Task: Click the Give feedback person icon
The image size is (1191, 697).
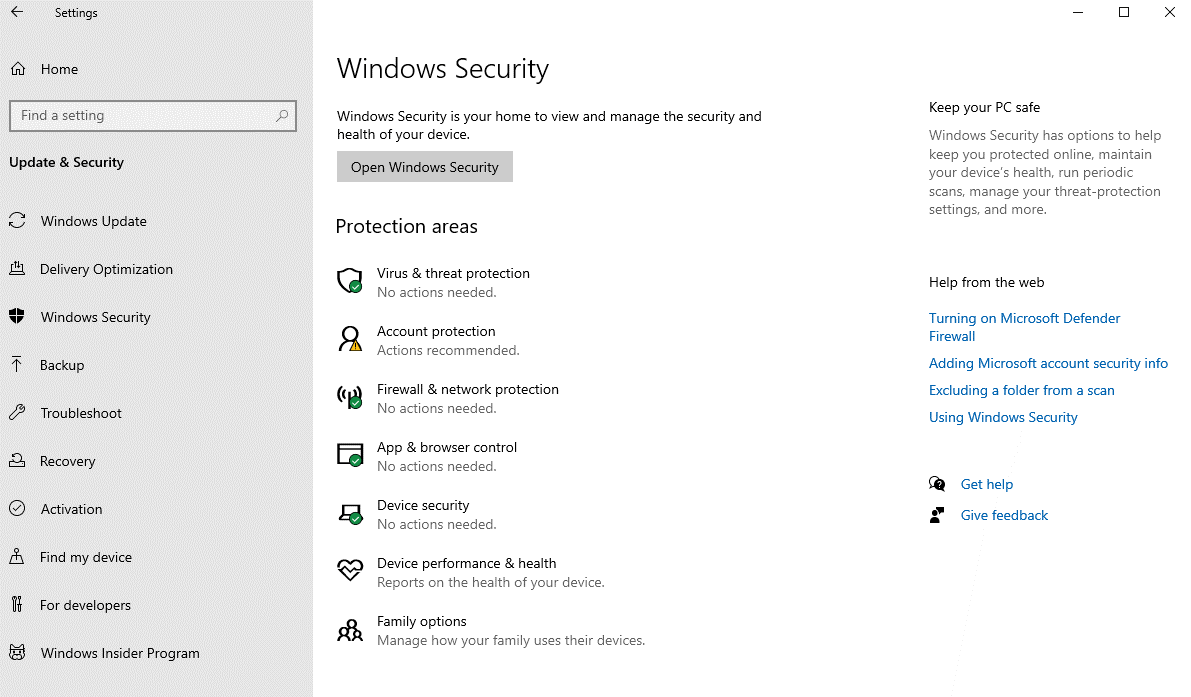Action: pos(937,514)
